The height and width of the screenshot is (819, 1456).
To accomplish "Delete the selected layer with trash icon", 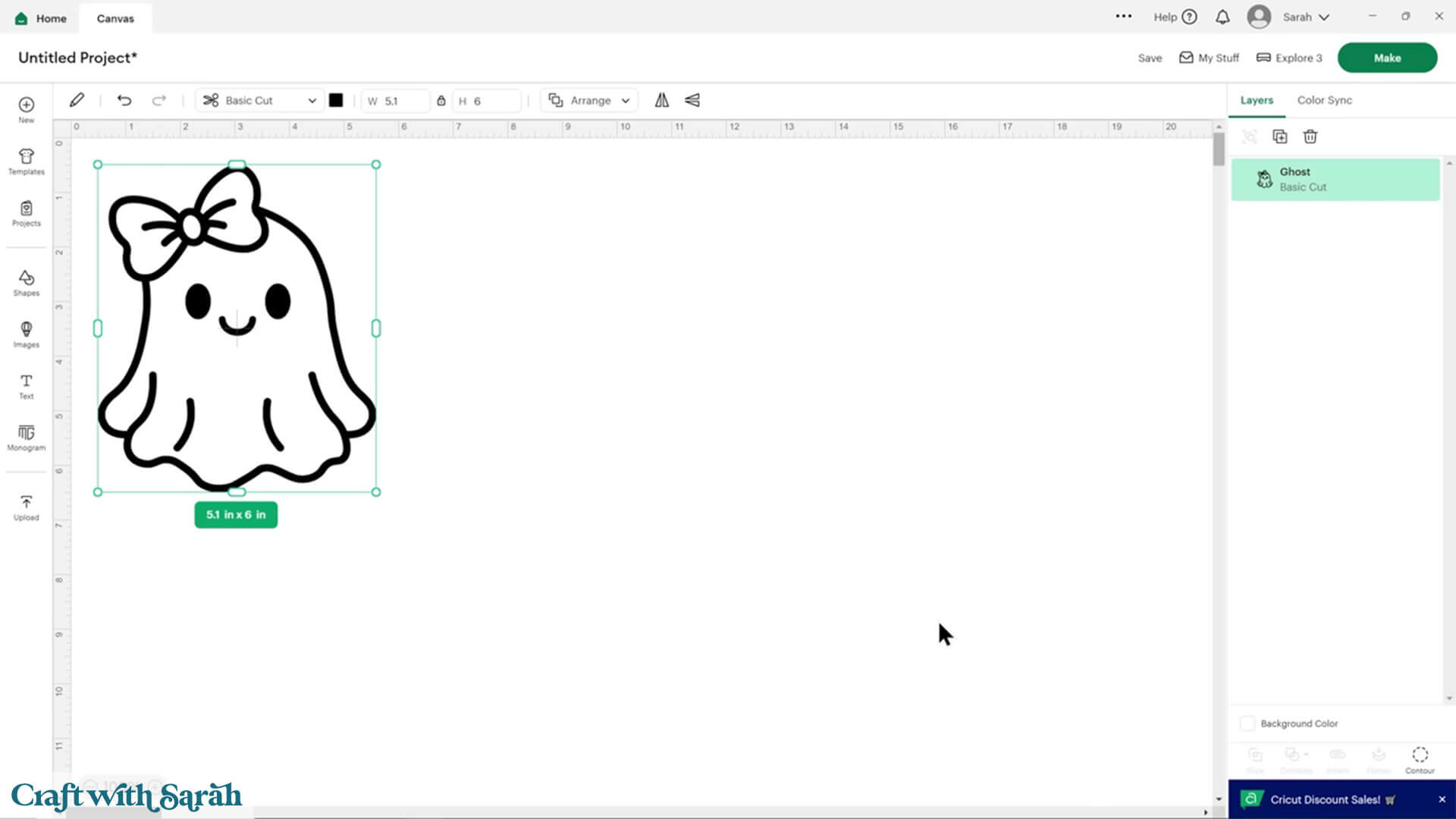I will pyautogui.click(x=1310, y=136).
